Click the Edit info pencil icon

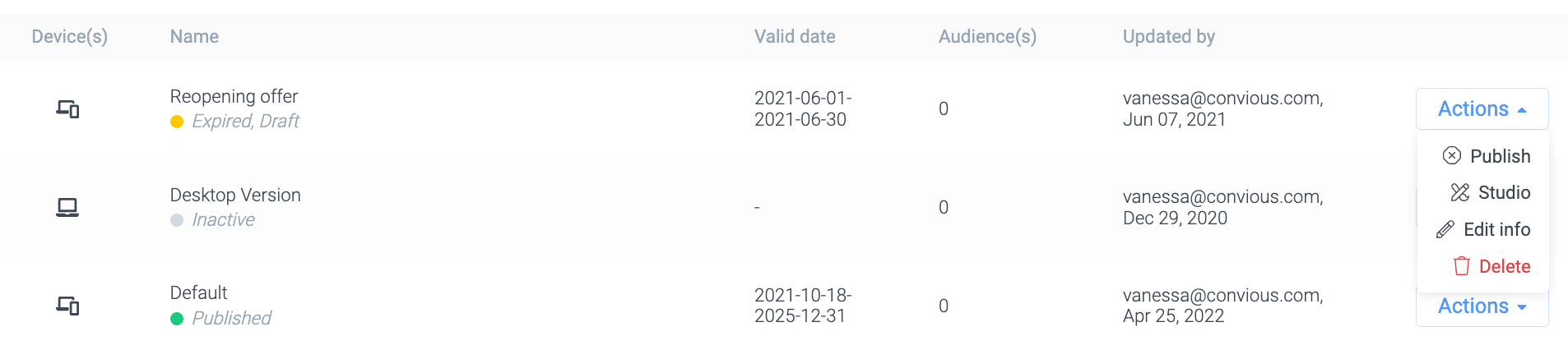(1445, 229)
